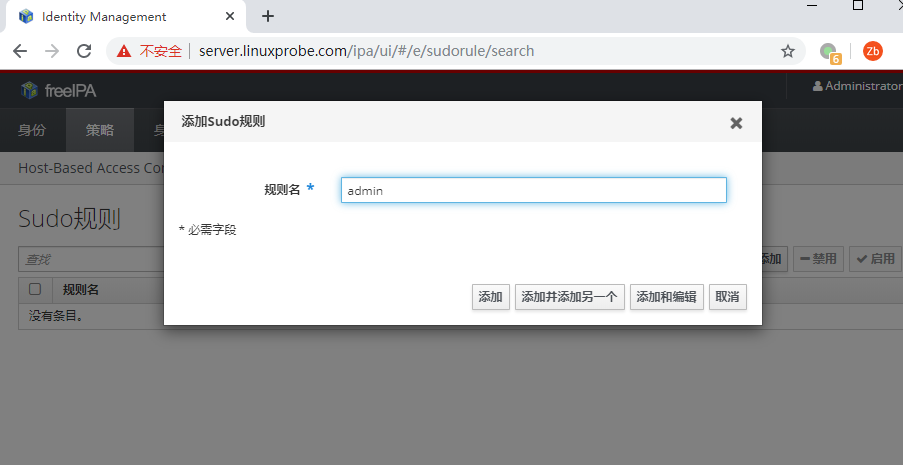Toggle the select-all checkbox in table header
Screen dimensions: 903x465
pos(35,289)
